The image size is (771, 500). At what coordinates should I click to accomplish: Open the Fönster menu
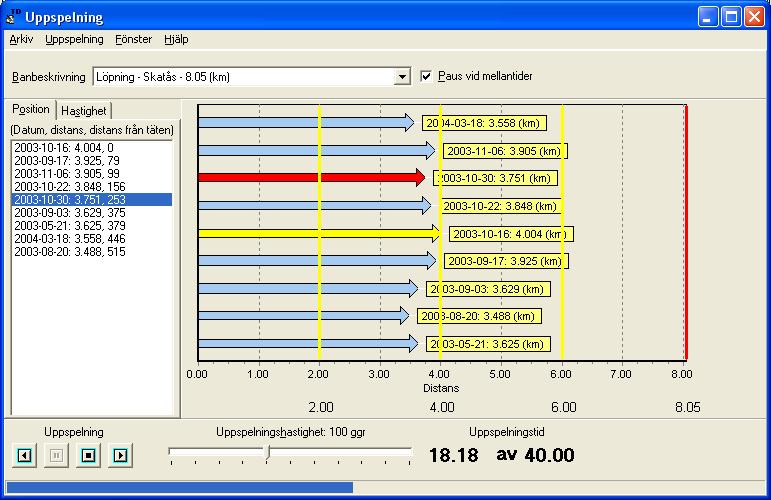pyautogui.click(x=133, y=39)
